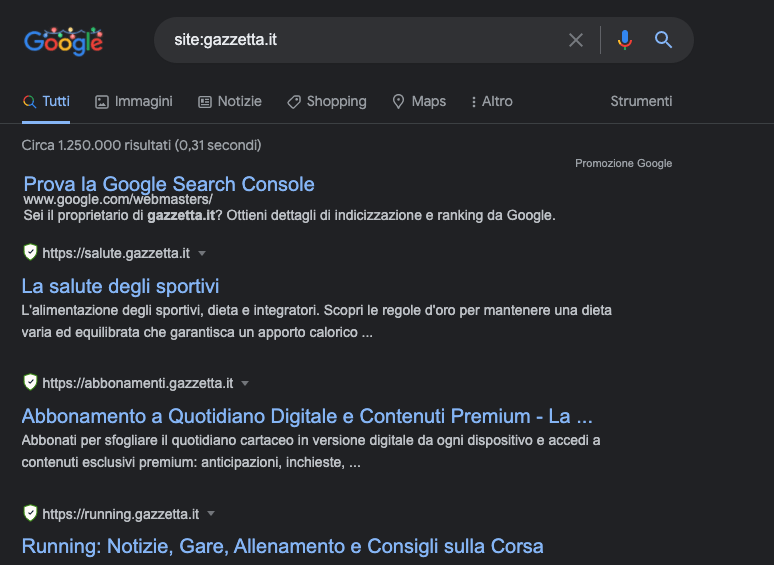This screenshot has width=774, height=565.
Task: Expand options arrow for running.gazzetta.it
Action: coord(211,514)
